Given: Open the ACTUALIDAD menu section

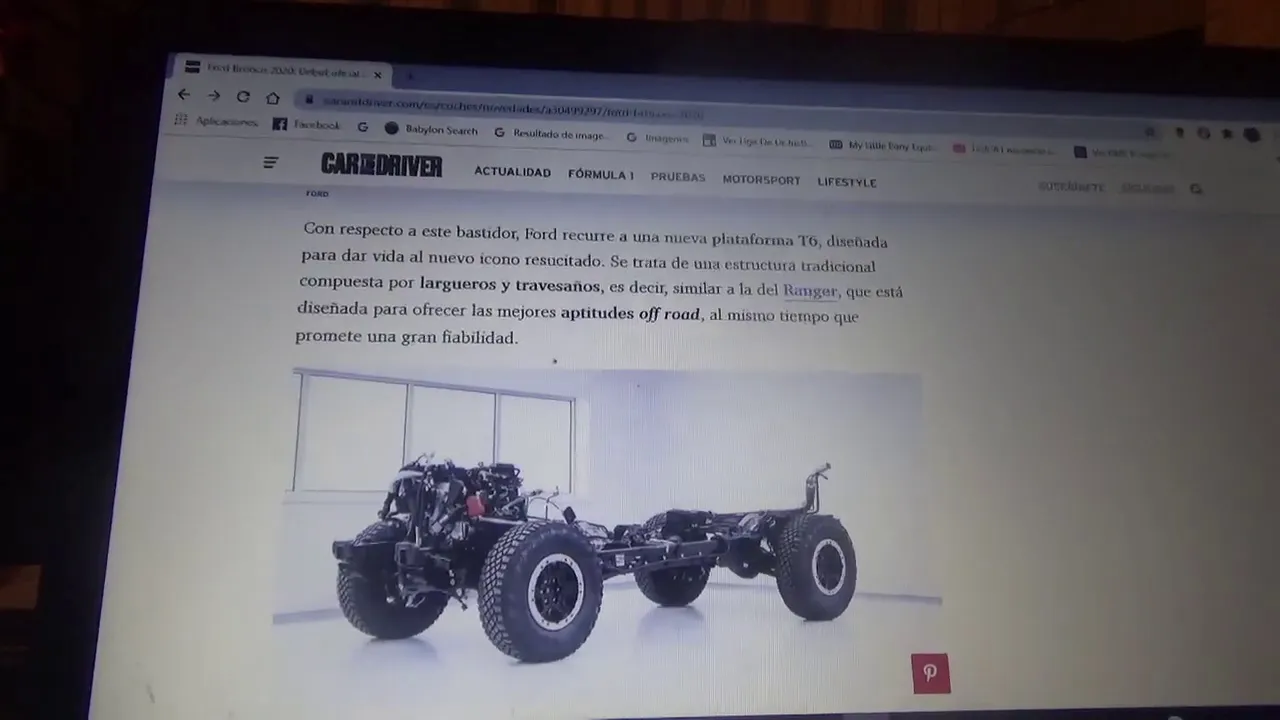Looking at the screenshot, I should tap(512, 172).
